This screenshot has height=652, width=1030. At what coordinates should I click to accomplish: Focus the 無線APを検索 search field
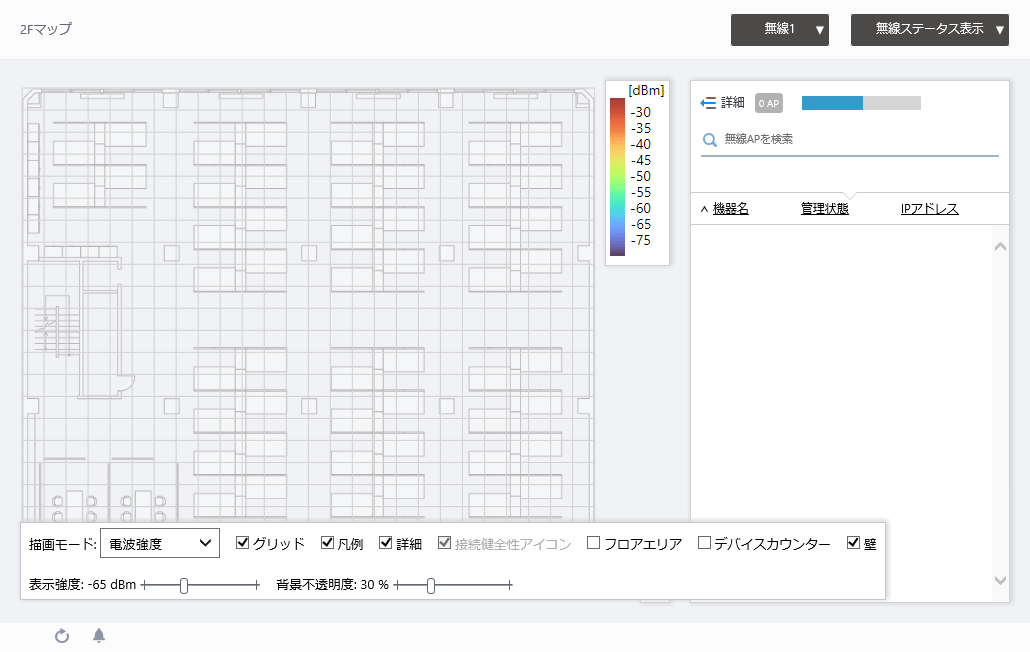(x=849, y=139)
